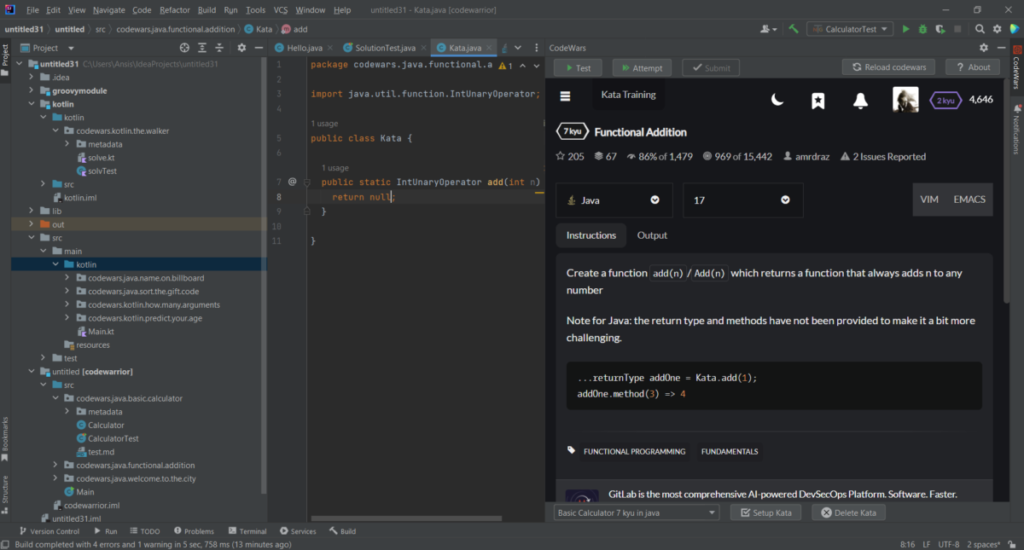
Task: Open the VCS menu
Action: [280, 10]
